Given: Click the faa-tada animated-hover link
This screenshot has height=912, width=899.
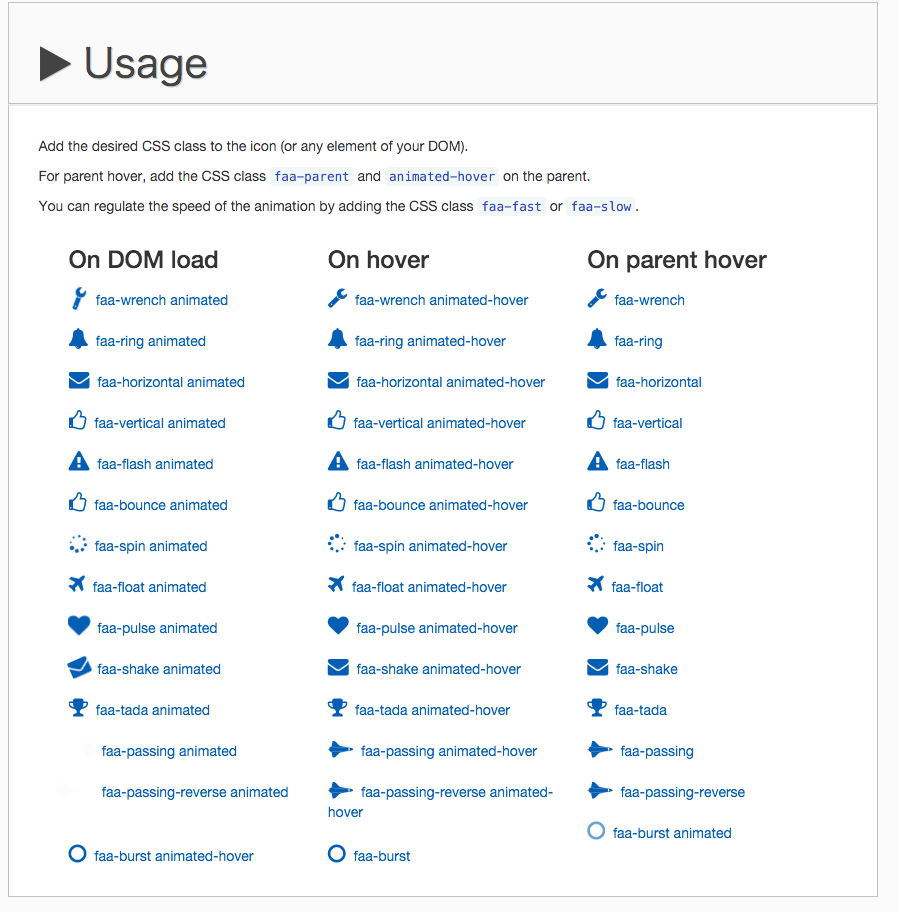Looking at the screenshot, I should pyautogui.click(x=432, y=710).
